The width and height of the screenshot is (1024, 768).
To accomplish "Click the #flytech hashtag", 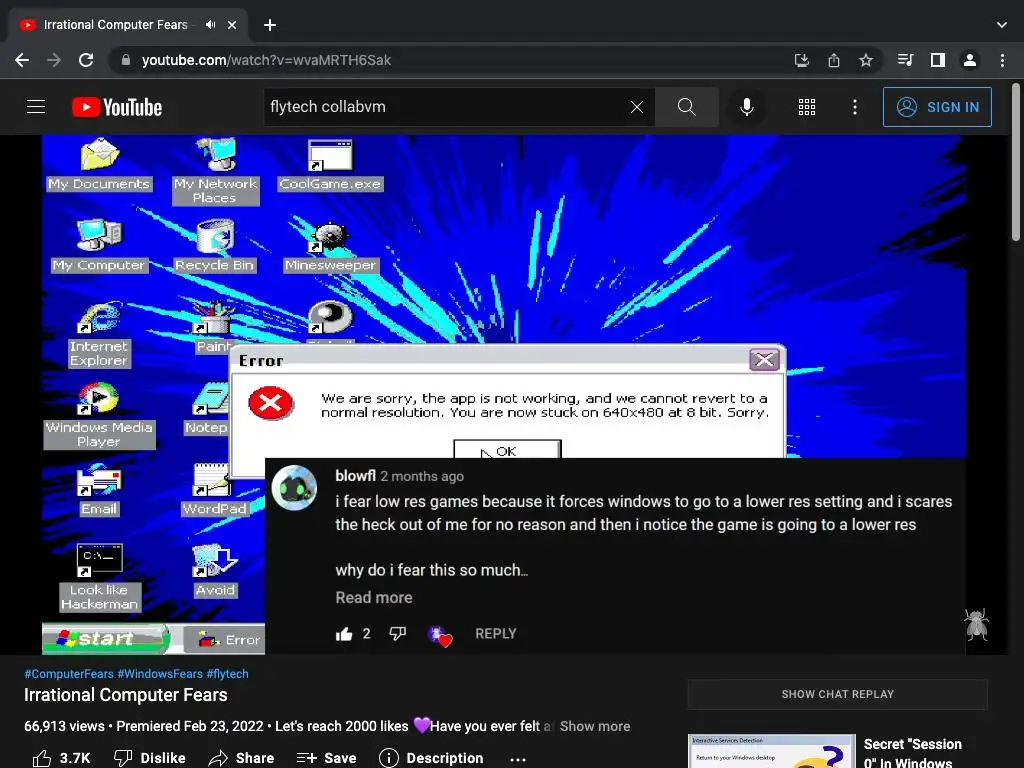I will coord(227,674).
